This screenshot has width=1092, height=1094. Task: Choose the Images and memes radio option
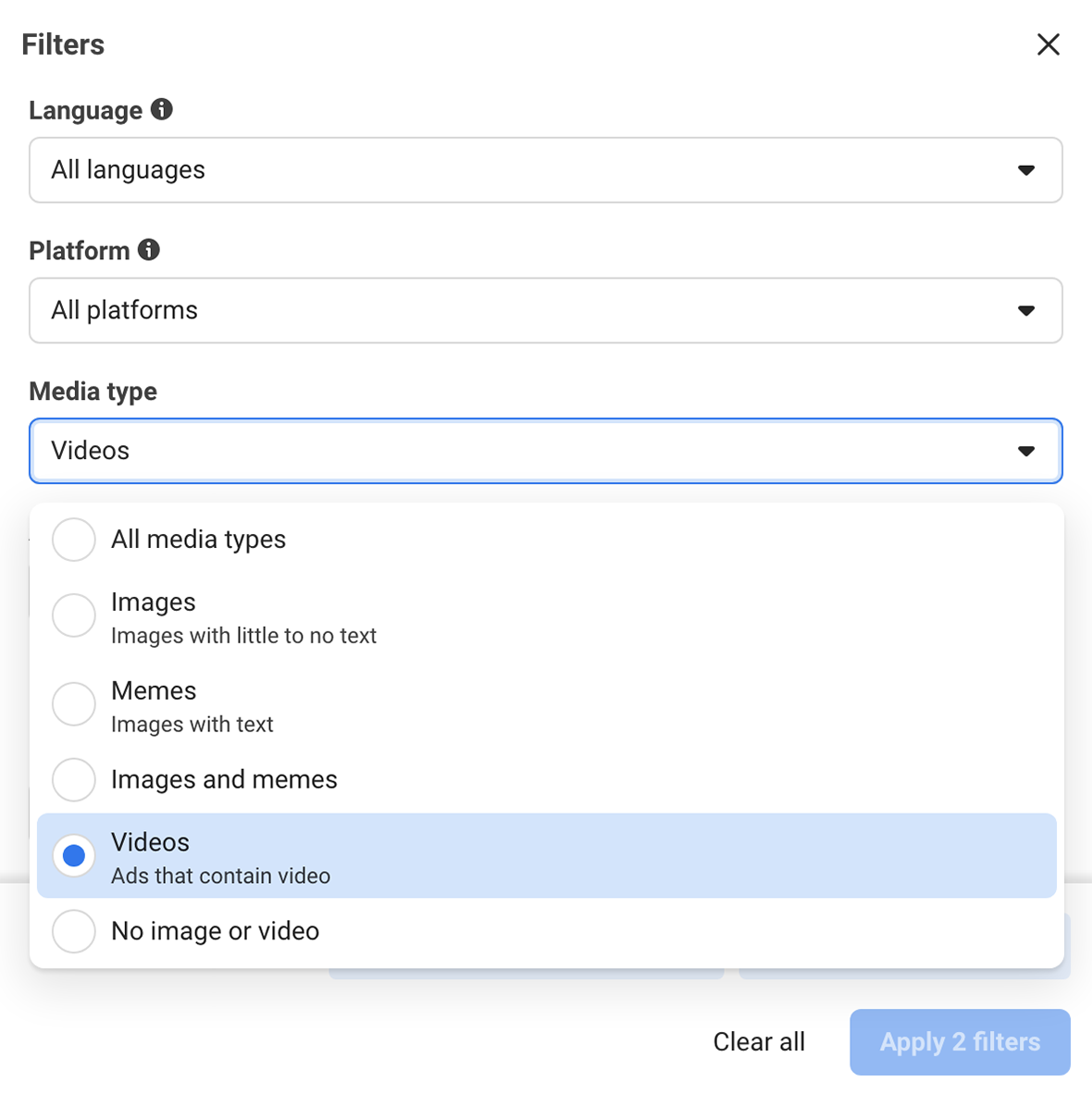74,780
